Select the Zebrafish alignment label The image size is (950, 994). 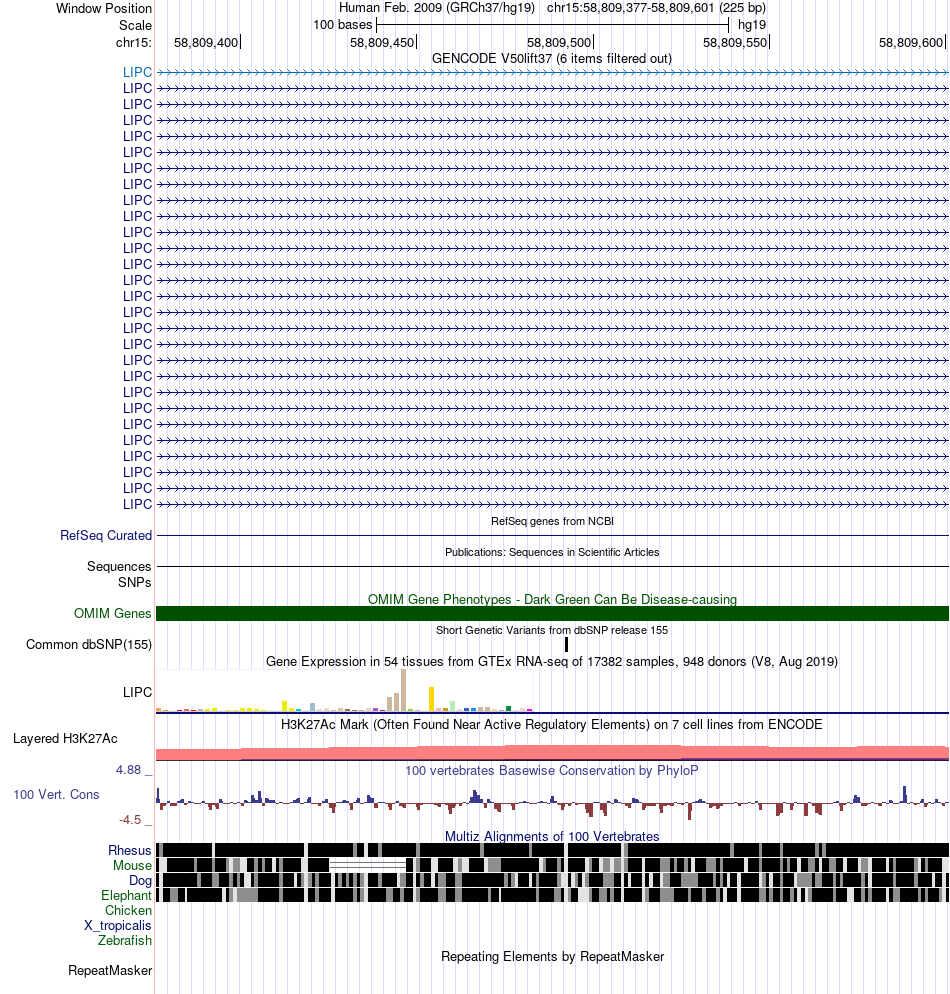point(125,940)
